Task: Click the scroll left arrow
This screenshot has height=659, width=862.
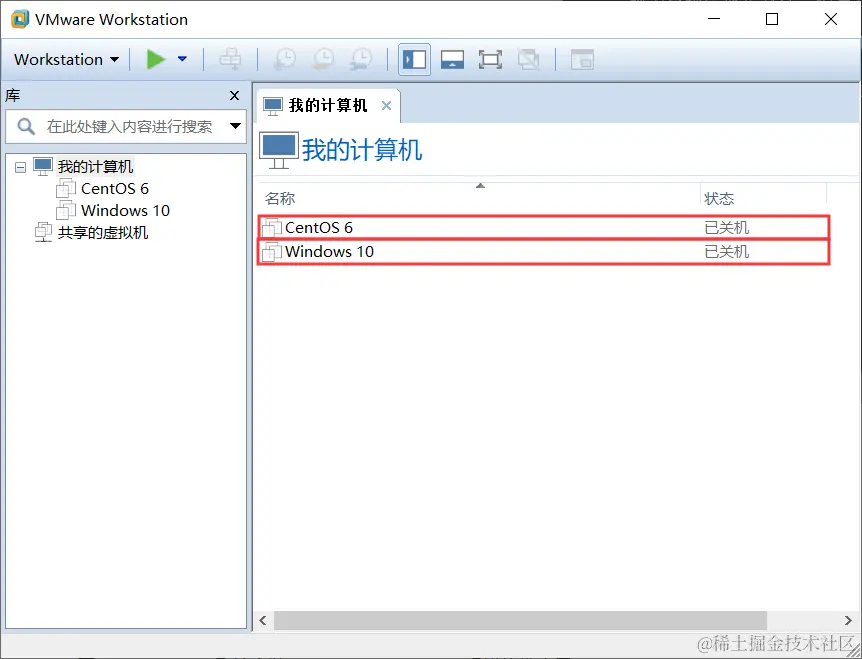Action: pos(263,620)
